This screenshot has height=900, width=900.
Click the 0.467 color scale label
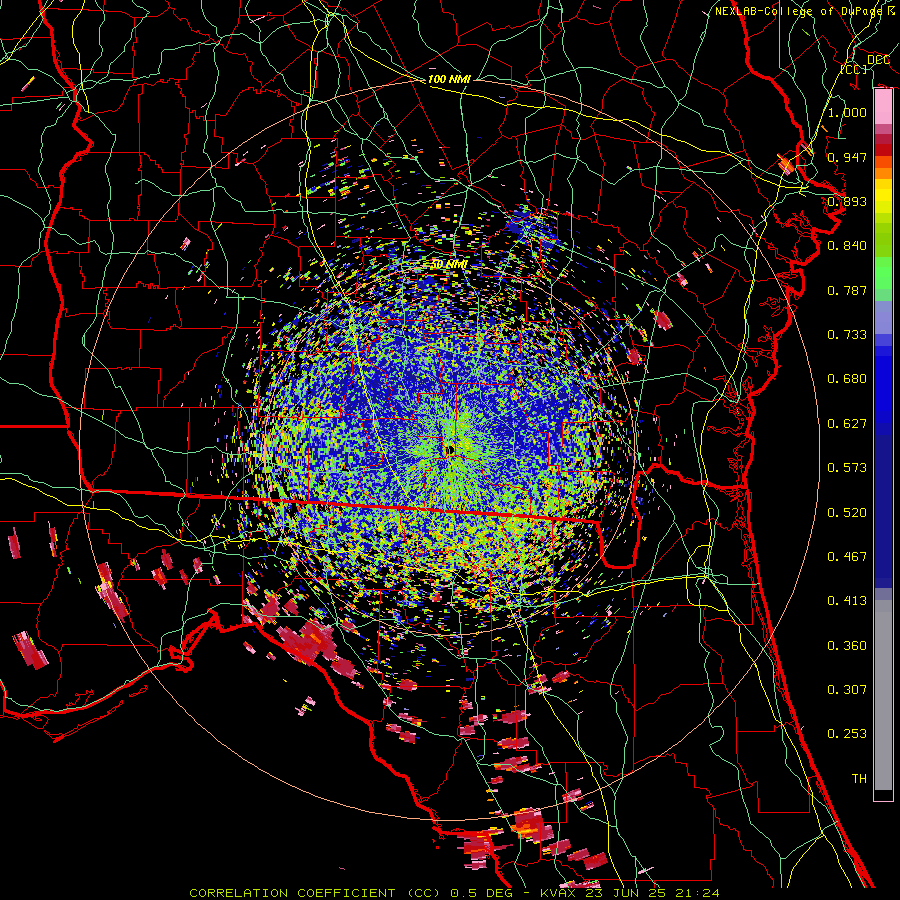[847, 557]
